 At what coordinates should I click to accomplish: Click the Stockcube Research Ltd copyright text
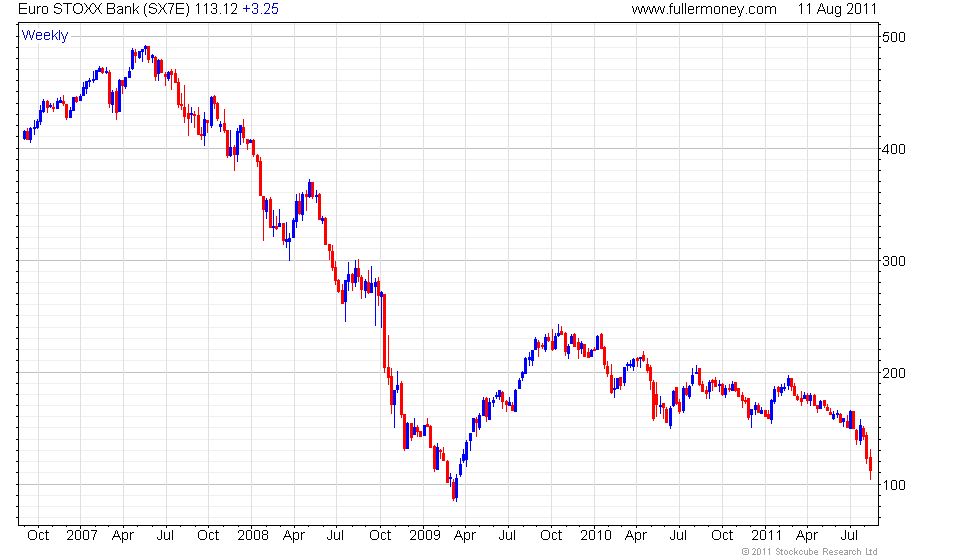pos(809,552)
